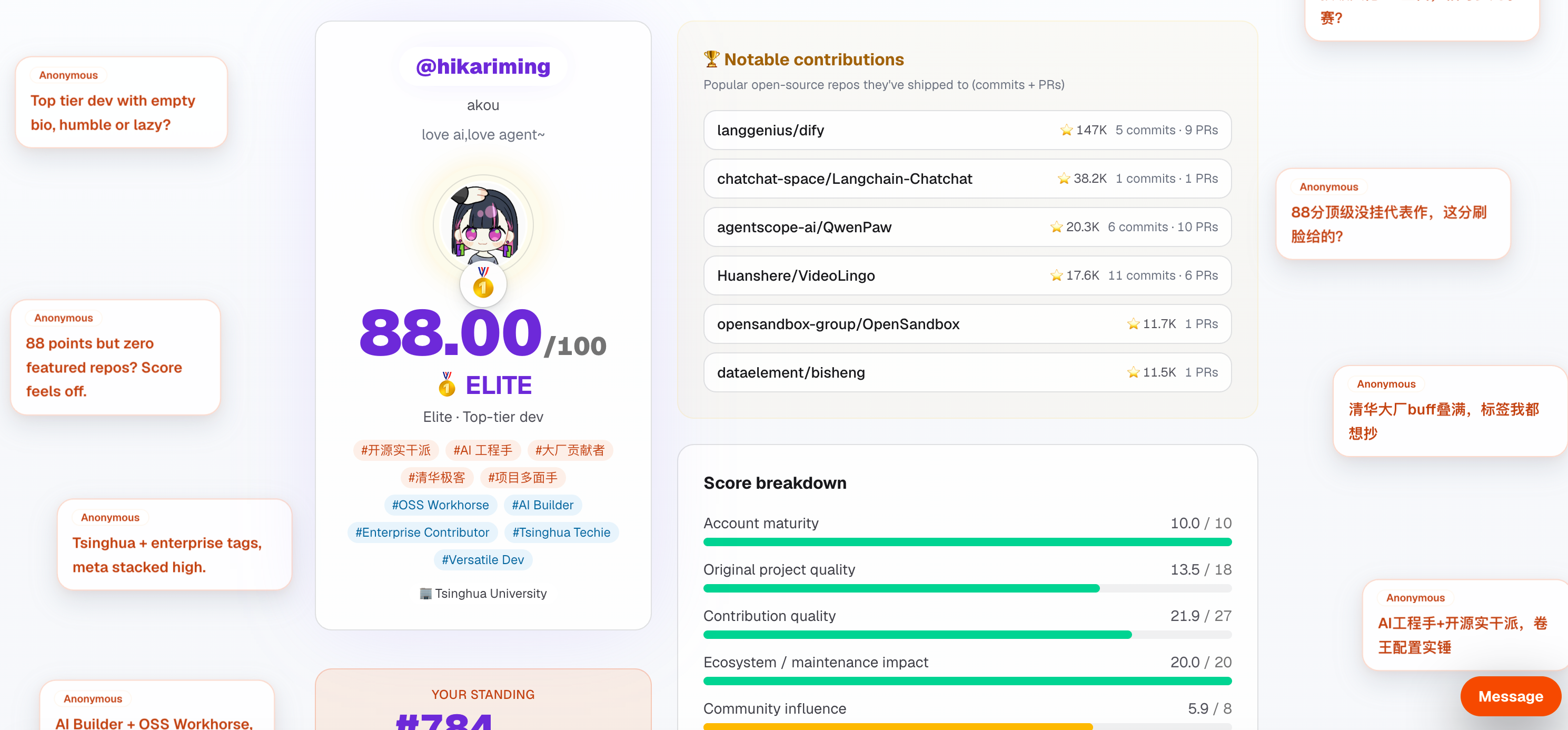
Task: Select the #Tsinghua Techie tag
Action: point(561,532)
